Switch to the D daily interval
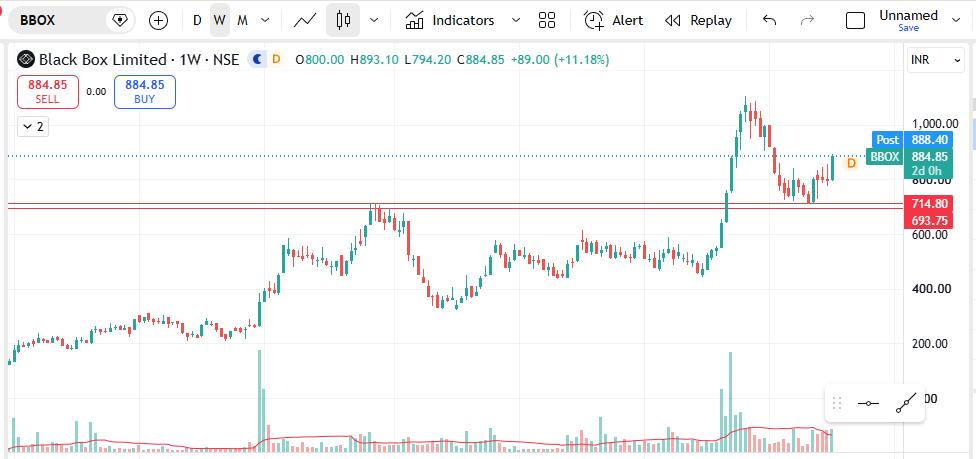976x459 pixels. 197,21
